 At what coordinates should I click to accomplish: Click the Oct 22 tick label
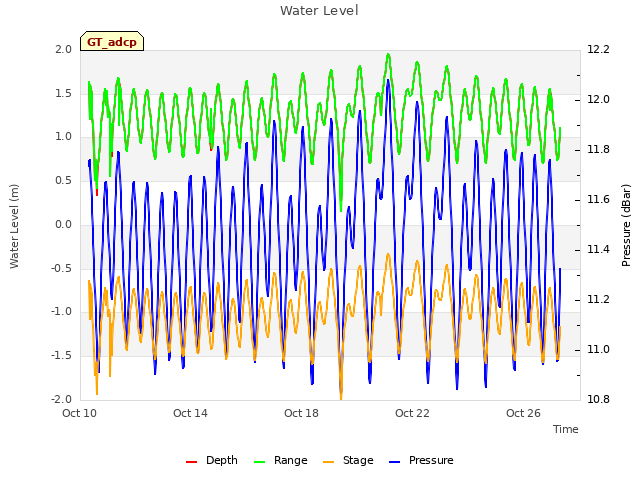[412, 413]
